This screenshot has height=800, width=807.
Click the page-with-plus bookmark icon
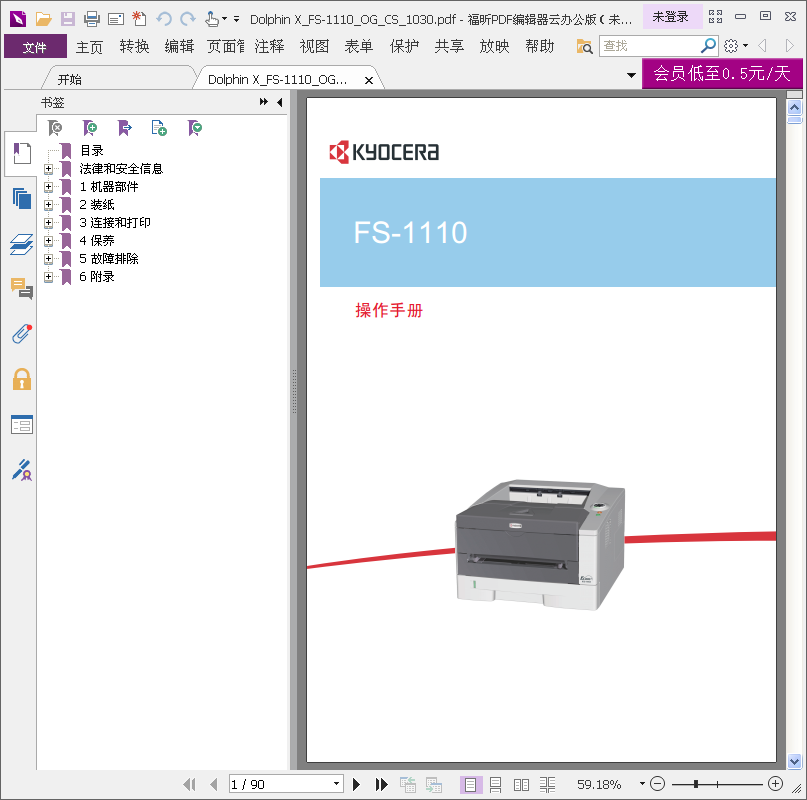point(159,128)
